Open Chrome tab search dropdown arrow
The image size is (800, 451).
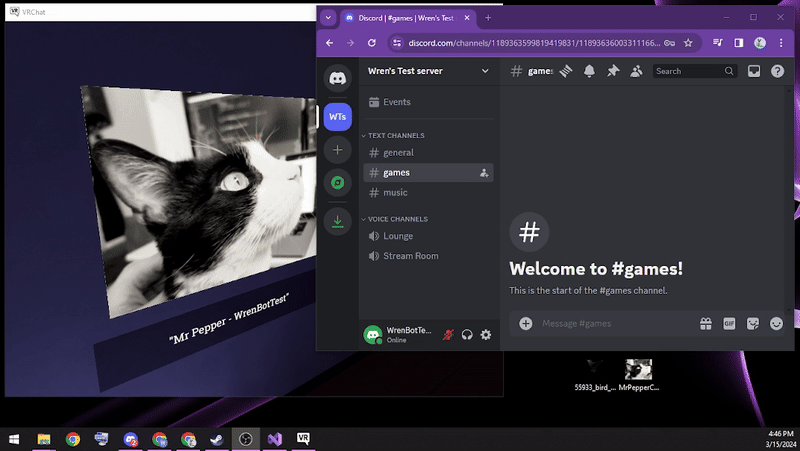tap(328, 18)
